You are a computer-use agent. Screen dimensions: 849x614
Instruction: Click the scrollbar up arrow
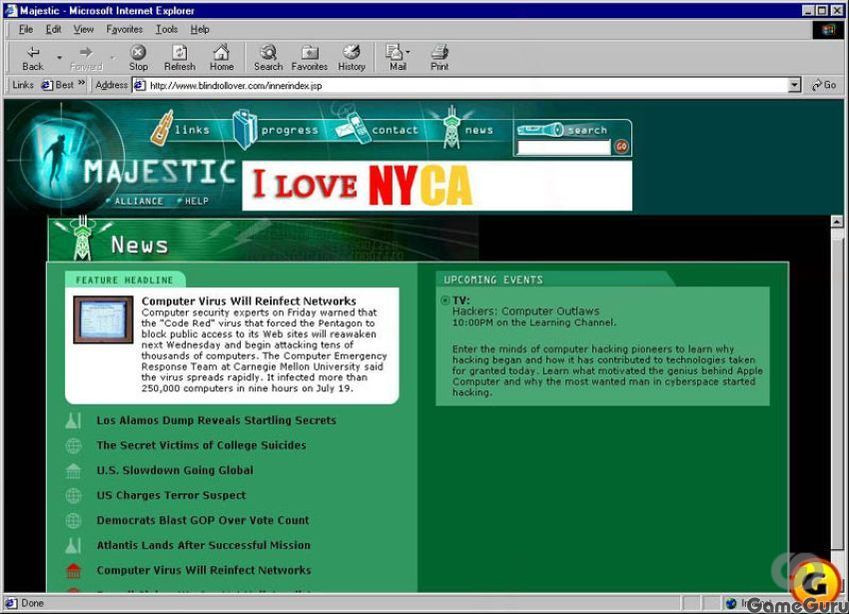click(x=837, y=221)
